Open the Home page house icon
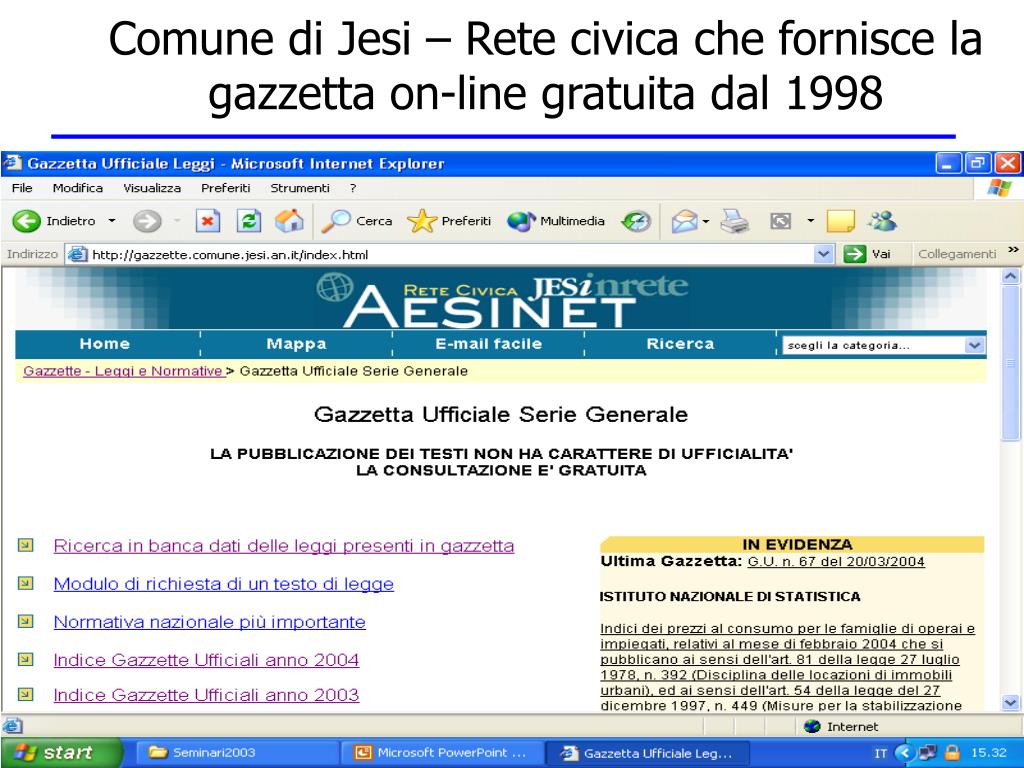Viewport: 1024px width, 768px height. [289, 221]
